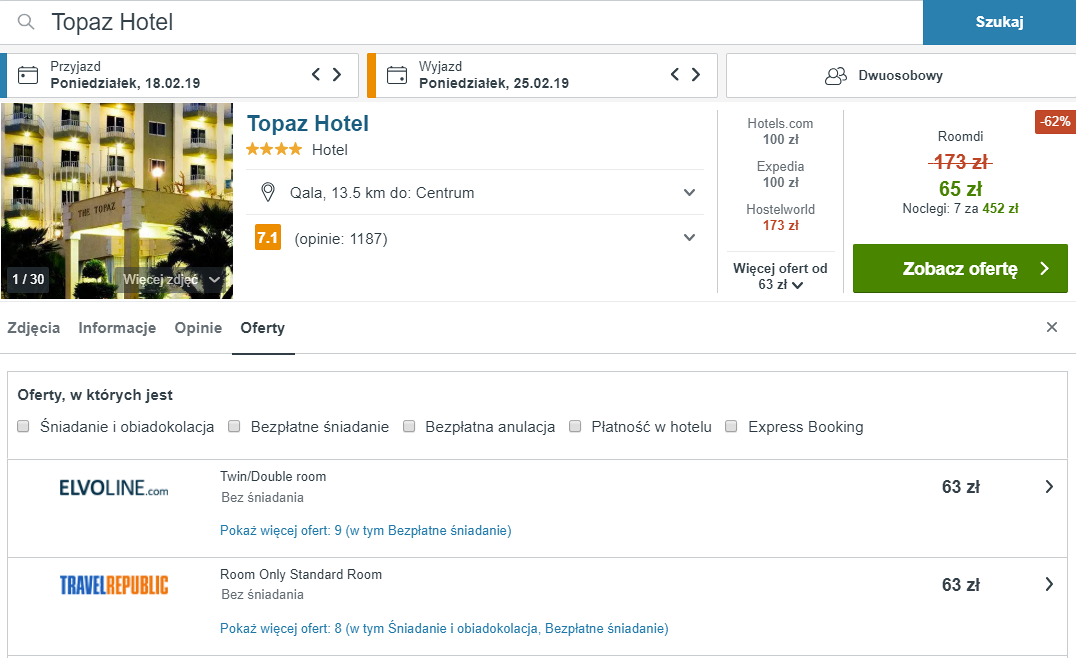Screen dimensions: 1076x658
Task: Open the ELVOLINE offer arrow
Action: [1049, 486]
